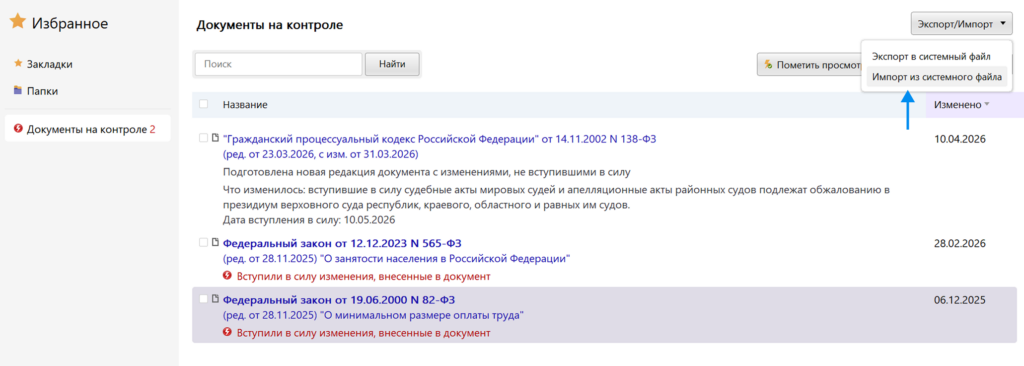
Task: Tick the select-all checkbox in the header
Action: click(x=204, y=104)
